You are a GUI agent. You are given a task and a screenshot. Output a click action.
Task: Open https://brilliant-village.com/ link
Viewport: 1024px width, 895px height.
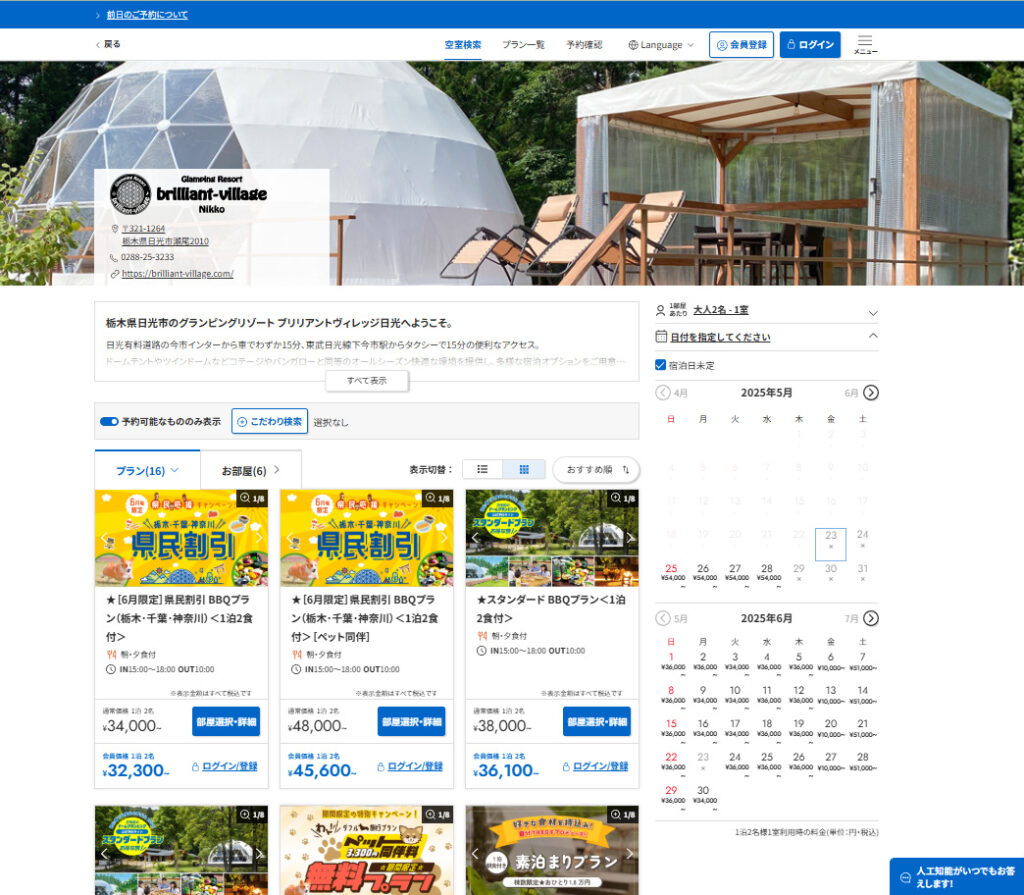[x=178, y=274]
